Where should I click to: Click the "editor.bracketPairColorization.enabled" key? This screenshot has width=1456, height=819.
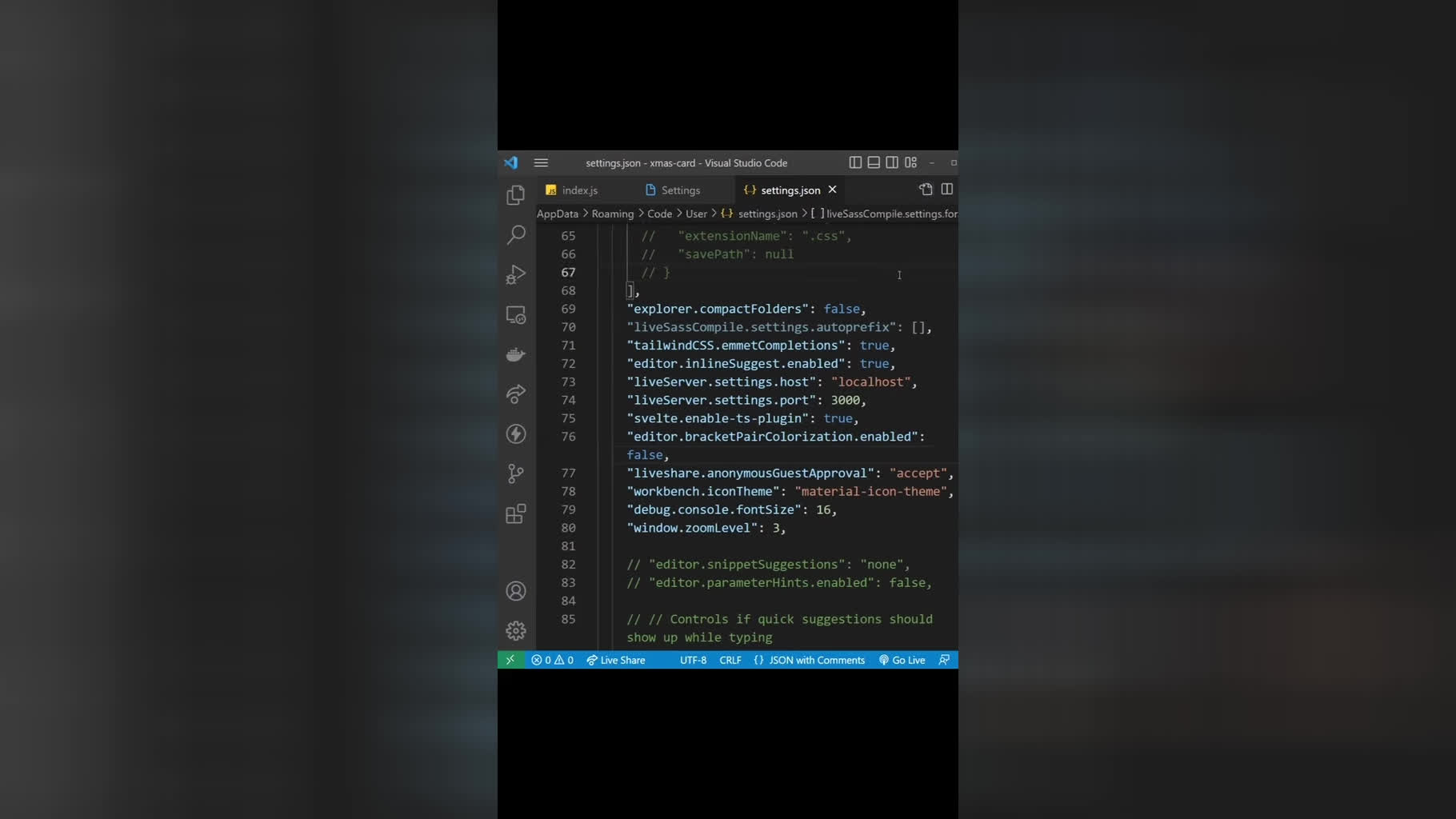(x=772, y=437)
